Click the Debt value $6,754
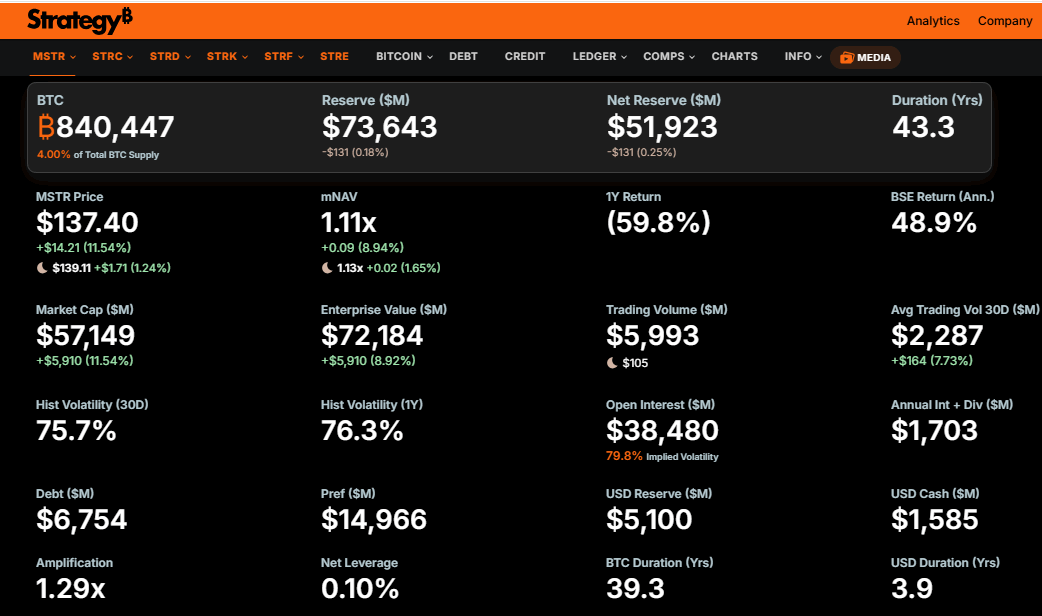 point(81,519)
